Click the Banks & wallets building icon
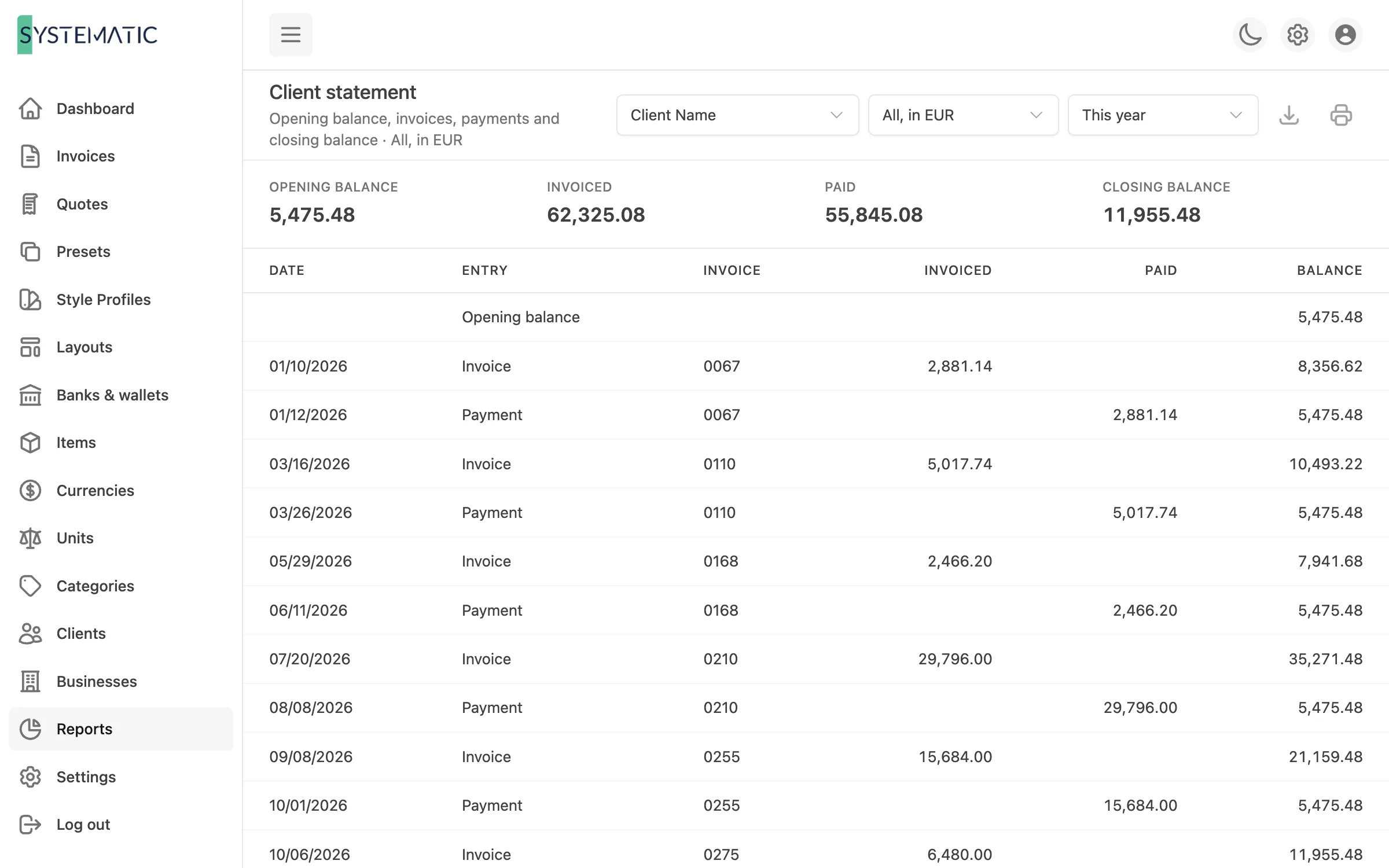This screenshot has height=868, width=1389. tap(30, 395)
